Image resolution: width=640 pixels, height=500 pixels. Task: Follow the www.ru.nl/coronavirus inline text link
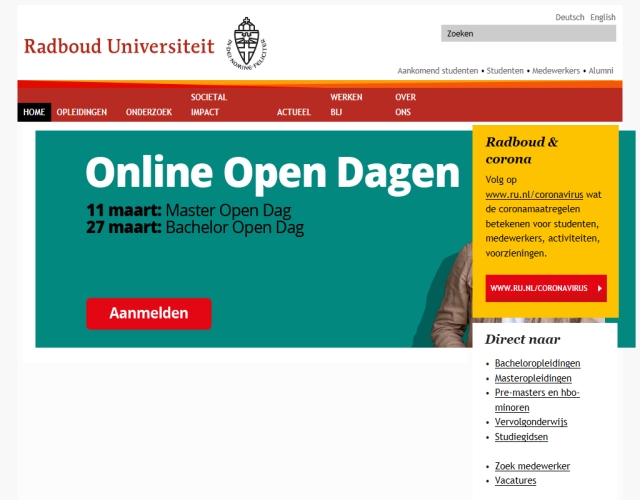(x=534, y=195)
